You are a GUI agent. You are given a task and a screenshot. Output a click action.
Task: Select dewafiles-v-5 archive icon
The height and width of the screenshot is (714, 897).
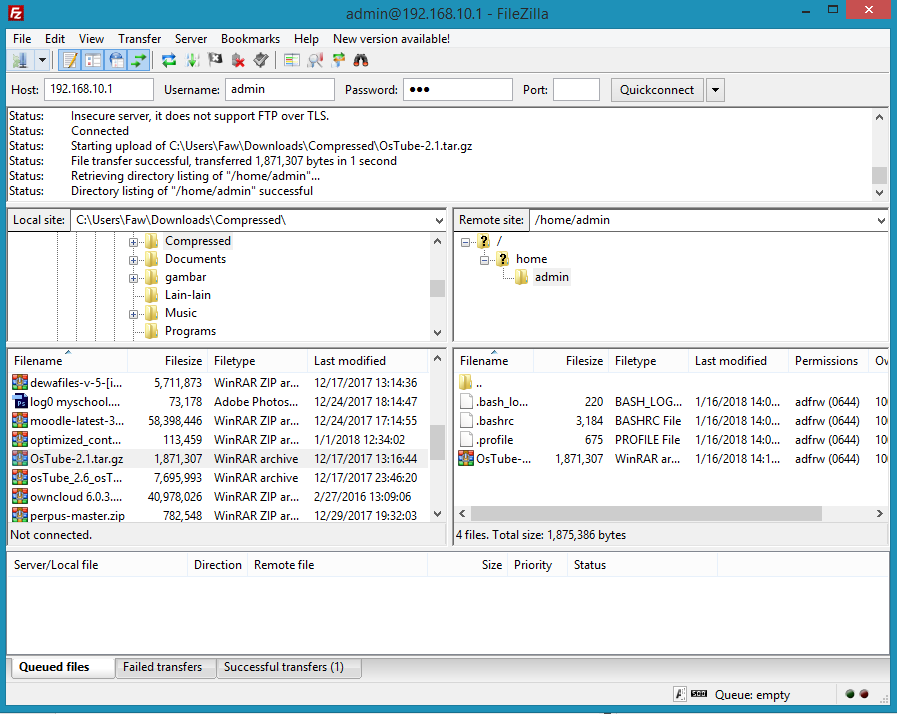pyautogui.click(x=20, y=383)
